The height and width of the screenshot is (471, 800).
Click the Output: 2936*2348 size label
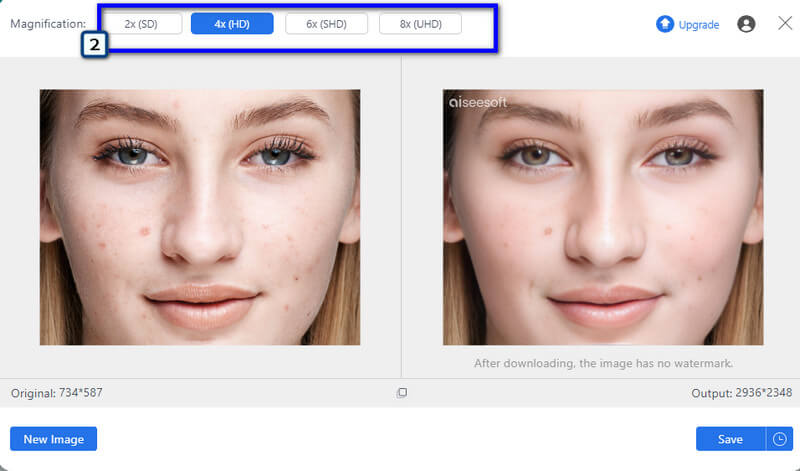(x=740, y=393)
